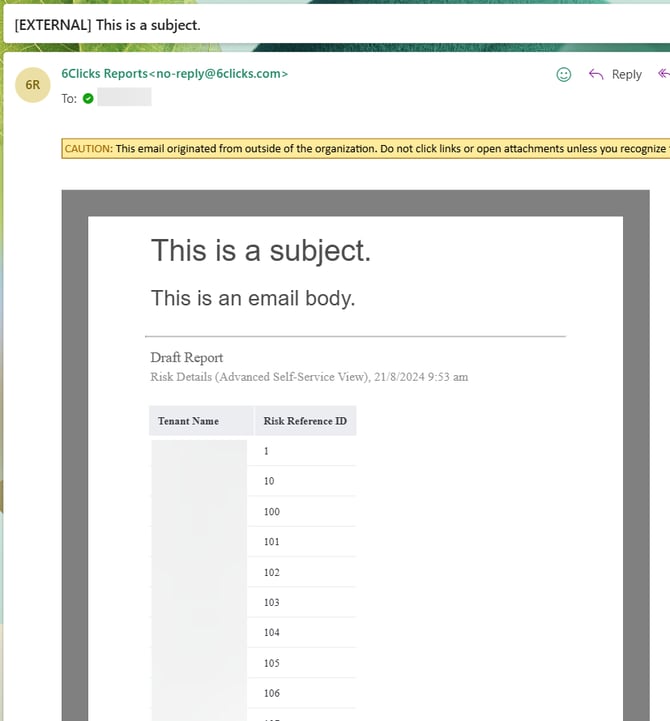The width and height of the screenshot is (670, 721).
Task: Click the Risk Reference ID 103 cell
Action: coord(272,603)
